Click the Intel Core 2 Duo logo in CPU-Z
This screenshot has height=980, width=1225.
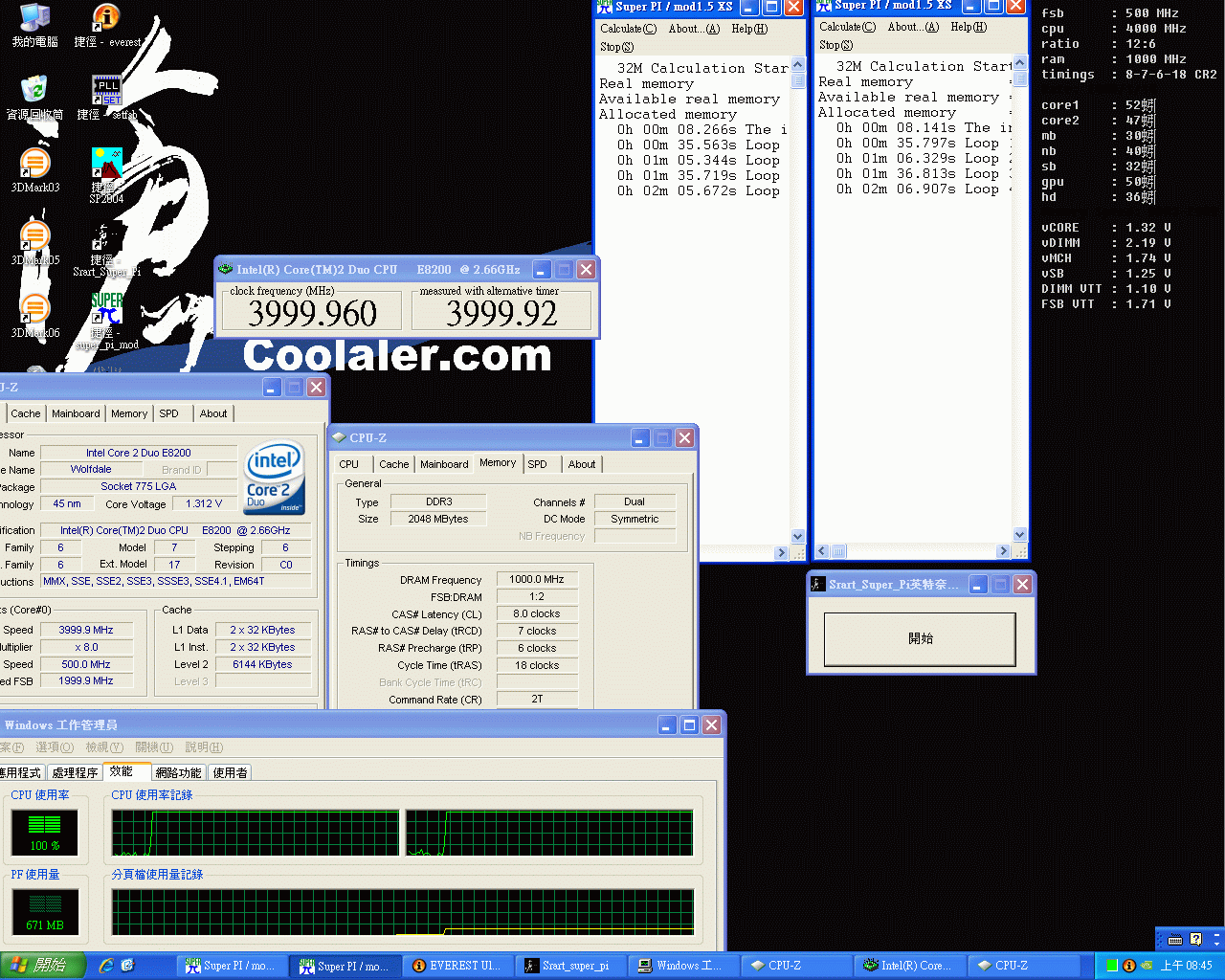[275, 477]
